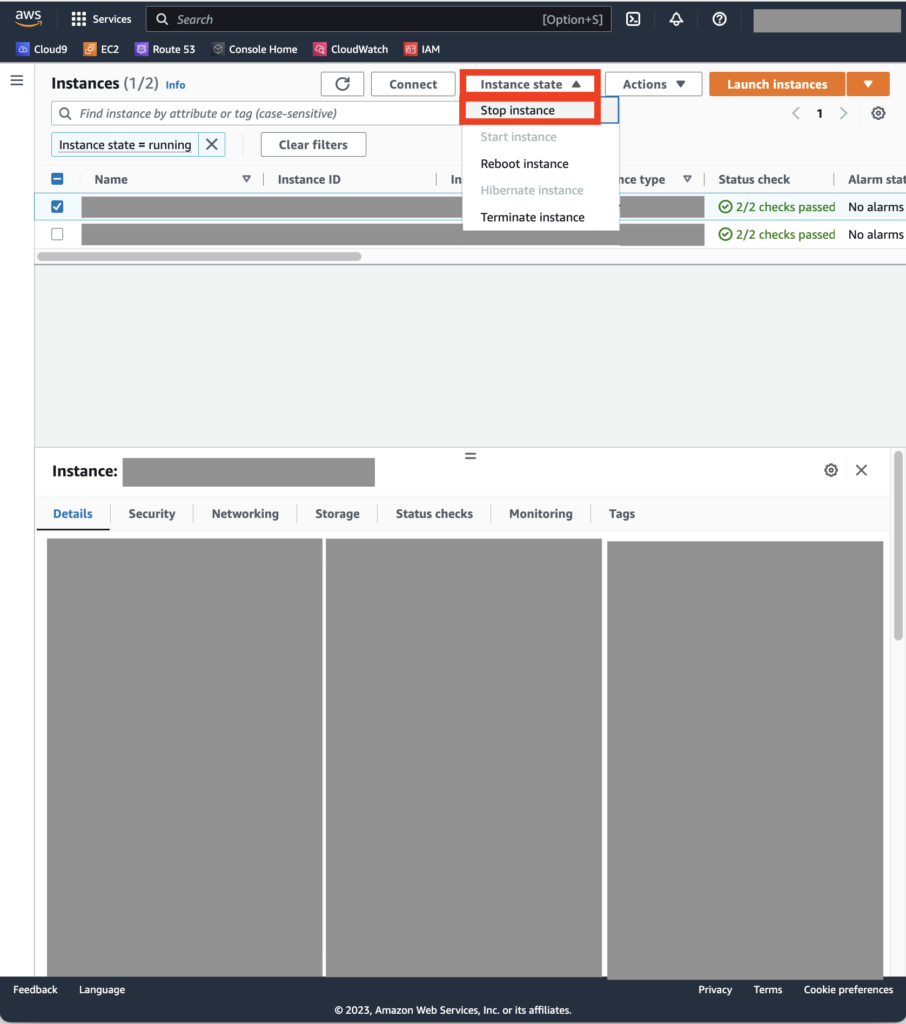Open the help question mark icon
This screenshot has width=906, height=1024.
[x=719, y=19]
